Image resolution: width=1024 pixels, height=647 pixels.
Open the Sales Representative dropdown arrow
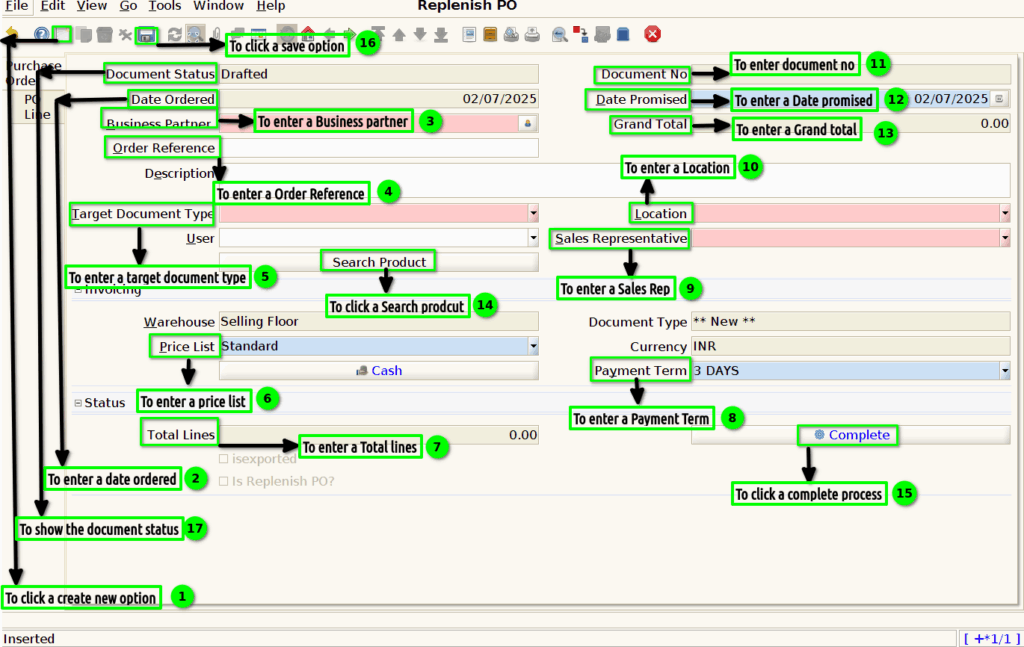1005,238
